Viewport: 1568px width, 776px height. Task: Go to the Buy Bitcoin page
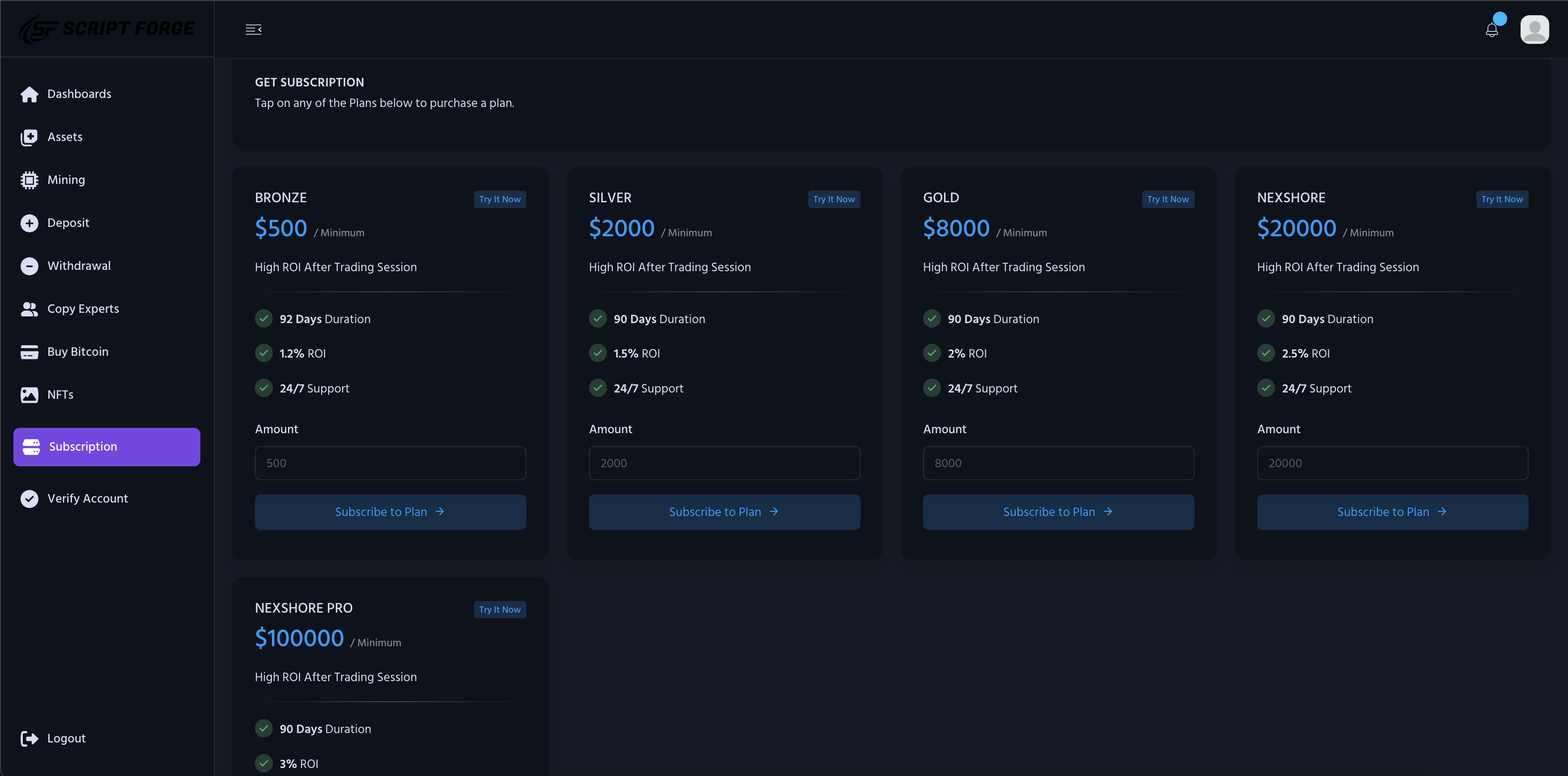(77, 351)
